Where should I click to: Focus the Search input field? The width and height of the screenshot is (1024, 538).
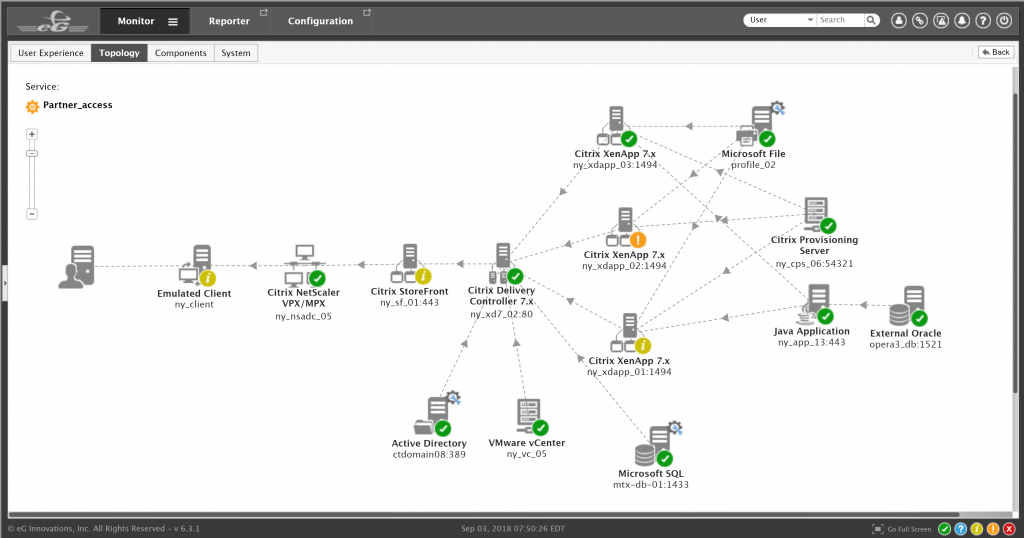click(x=840, y=20)
